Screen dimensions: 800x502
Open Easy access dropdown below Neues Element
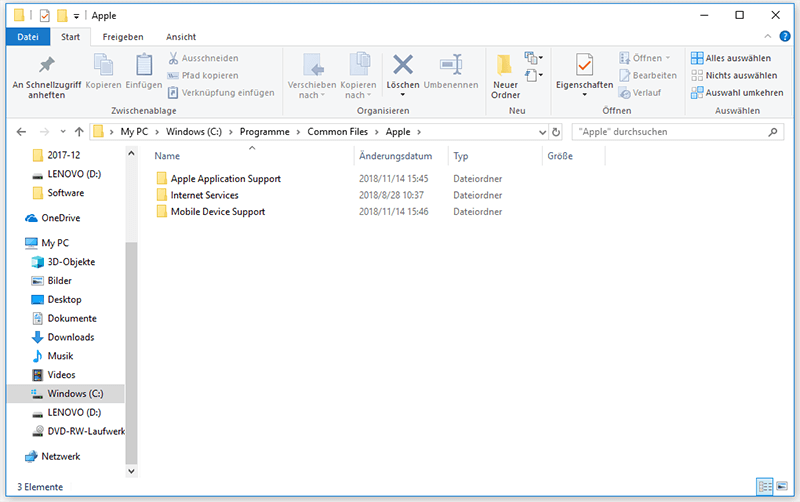533,75
